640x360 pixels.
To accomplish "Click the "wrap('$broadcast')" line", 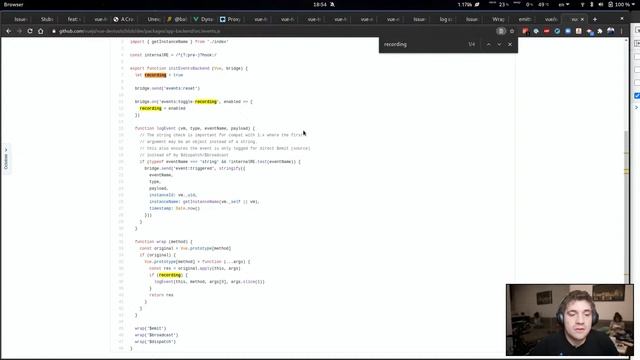I will click(x=156, y=335).
